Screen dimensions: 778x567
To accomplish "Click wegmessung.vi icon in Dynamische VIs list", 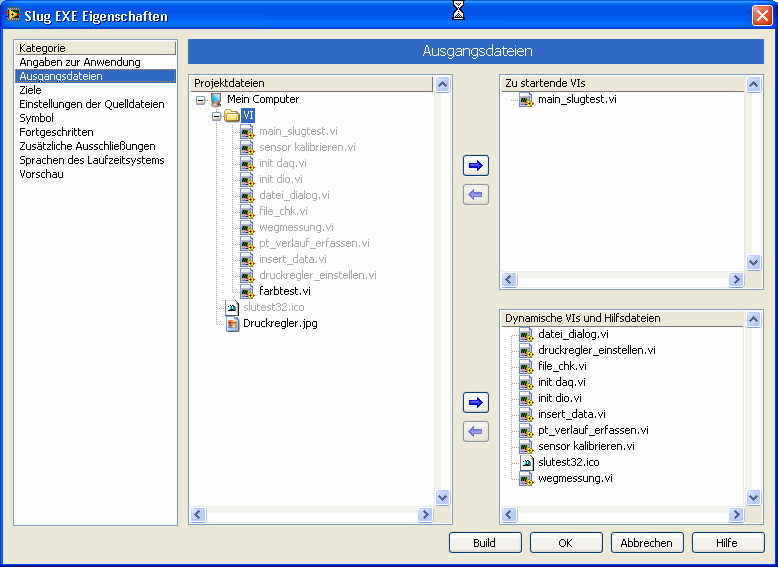I will click(526, 479).
